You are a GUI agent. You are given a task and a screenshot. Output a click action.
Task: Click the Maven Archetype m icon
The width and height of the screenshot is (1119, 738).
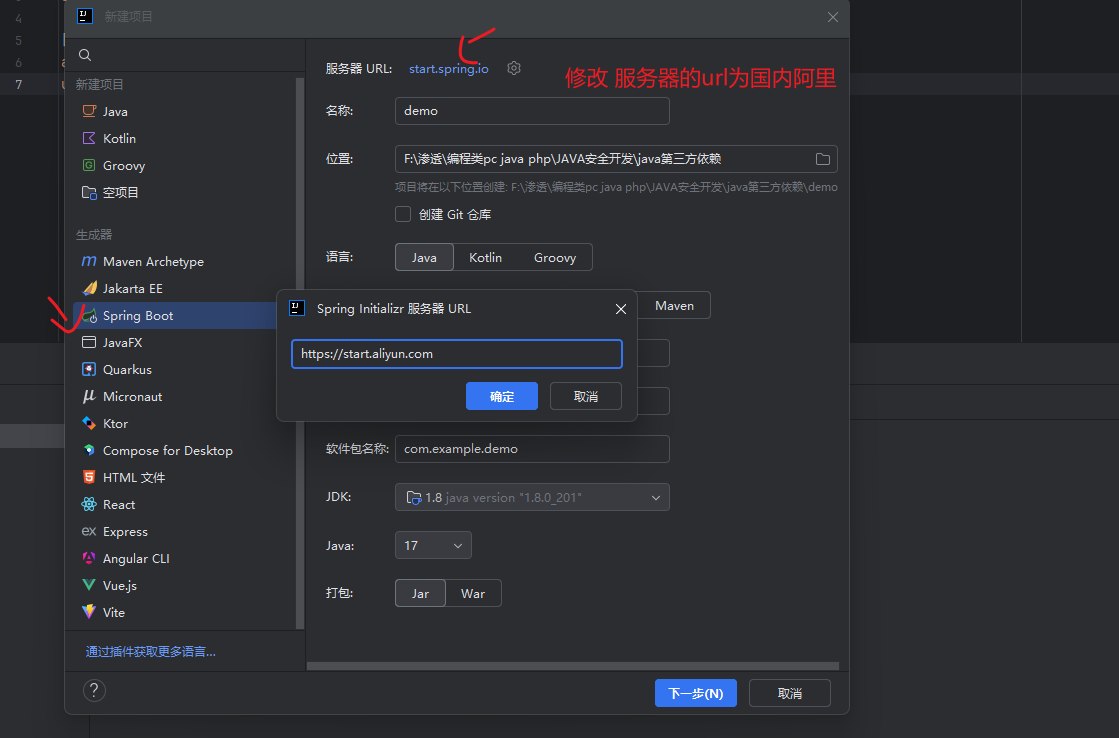click(89, 261)
